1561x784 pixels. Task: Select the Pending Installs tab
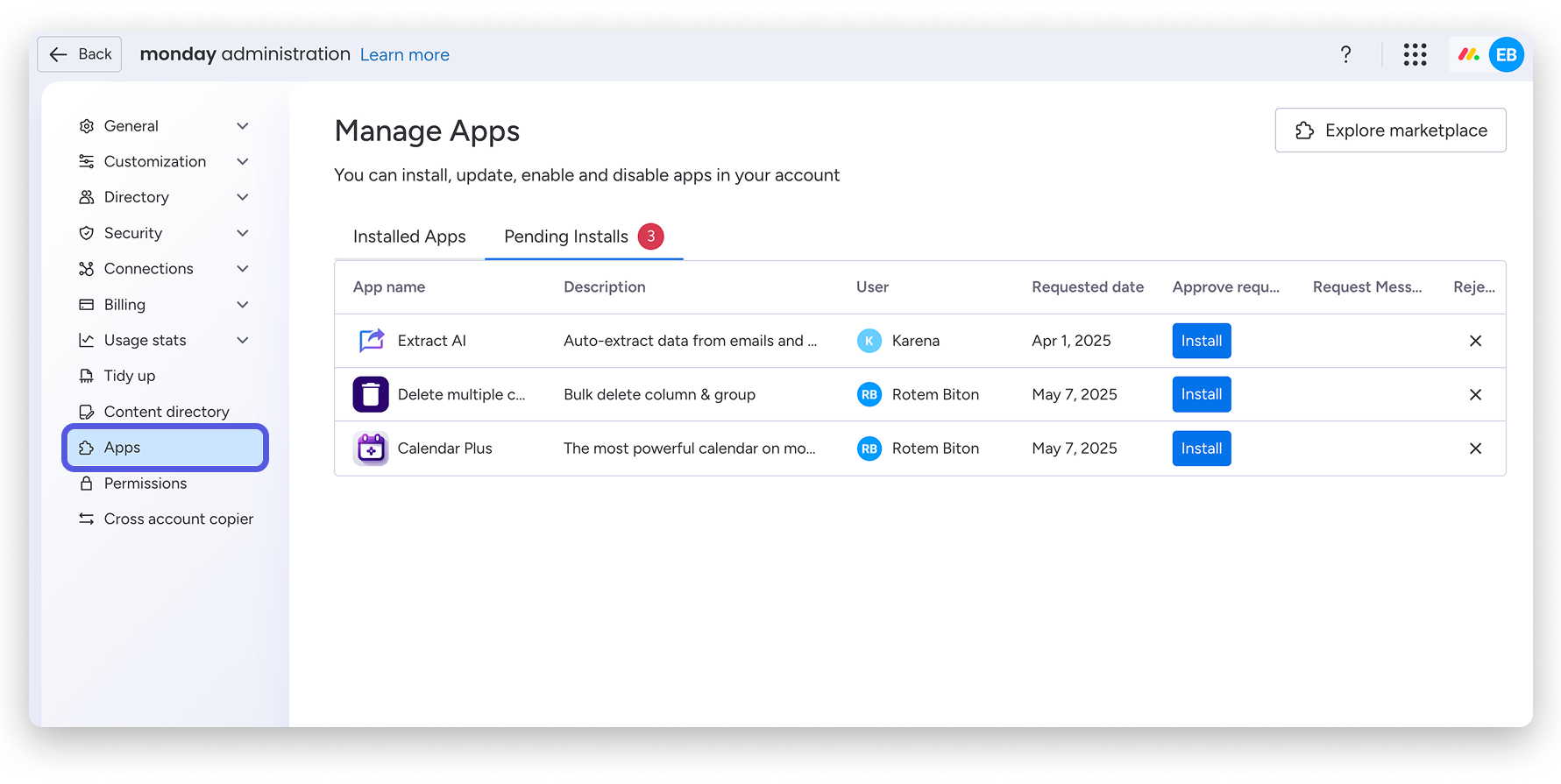point(584,237)
